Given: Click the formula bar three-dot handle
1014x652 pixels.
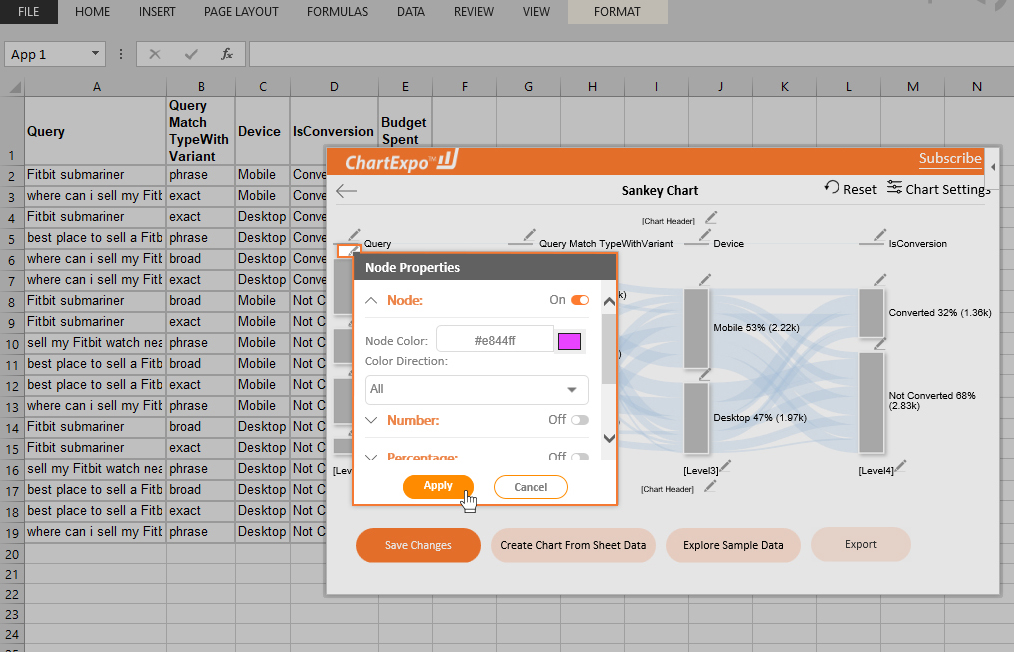Looking at the screenshot, I should (121, 54).
